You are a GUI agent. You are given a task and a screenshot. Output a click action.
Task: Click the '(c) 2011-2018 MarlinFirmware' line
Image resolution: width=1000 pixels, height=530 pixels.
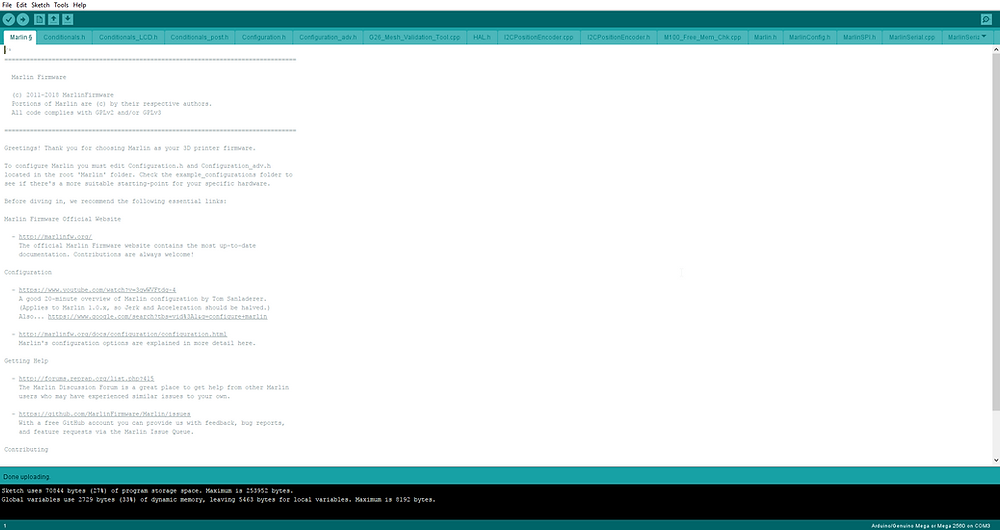click(x=62, y=95)
